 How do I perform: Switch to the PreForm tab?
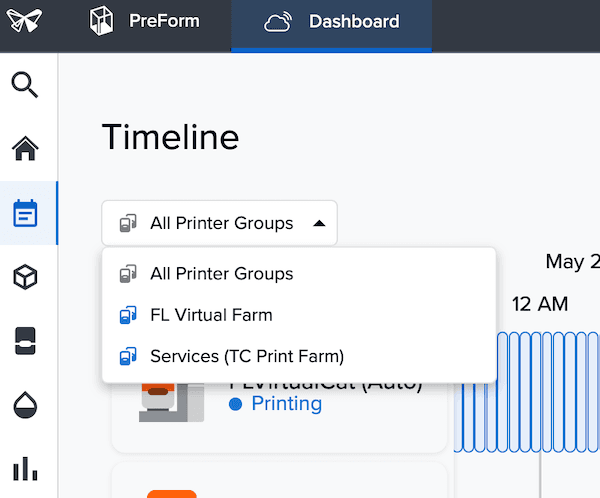pos(145,21)
